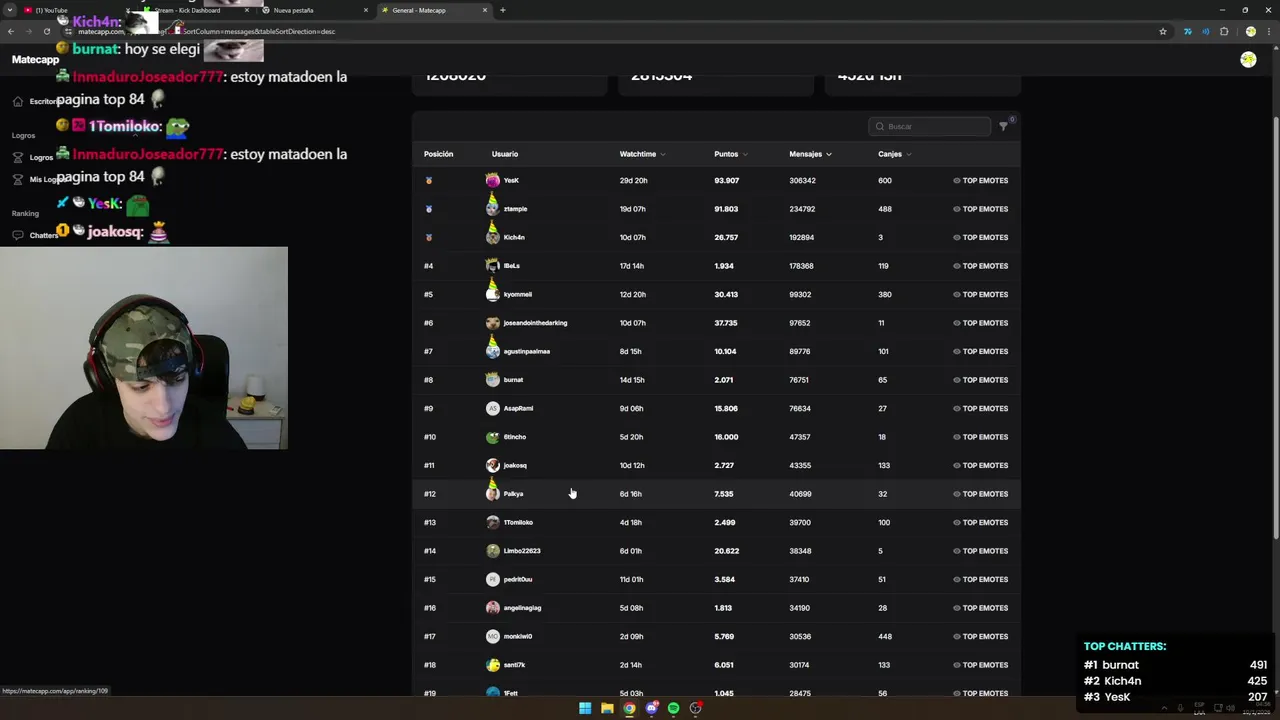Click burnat's avatar in row #8

coord(492,379)
